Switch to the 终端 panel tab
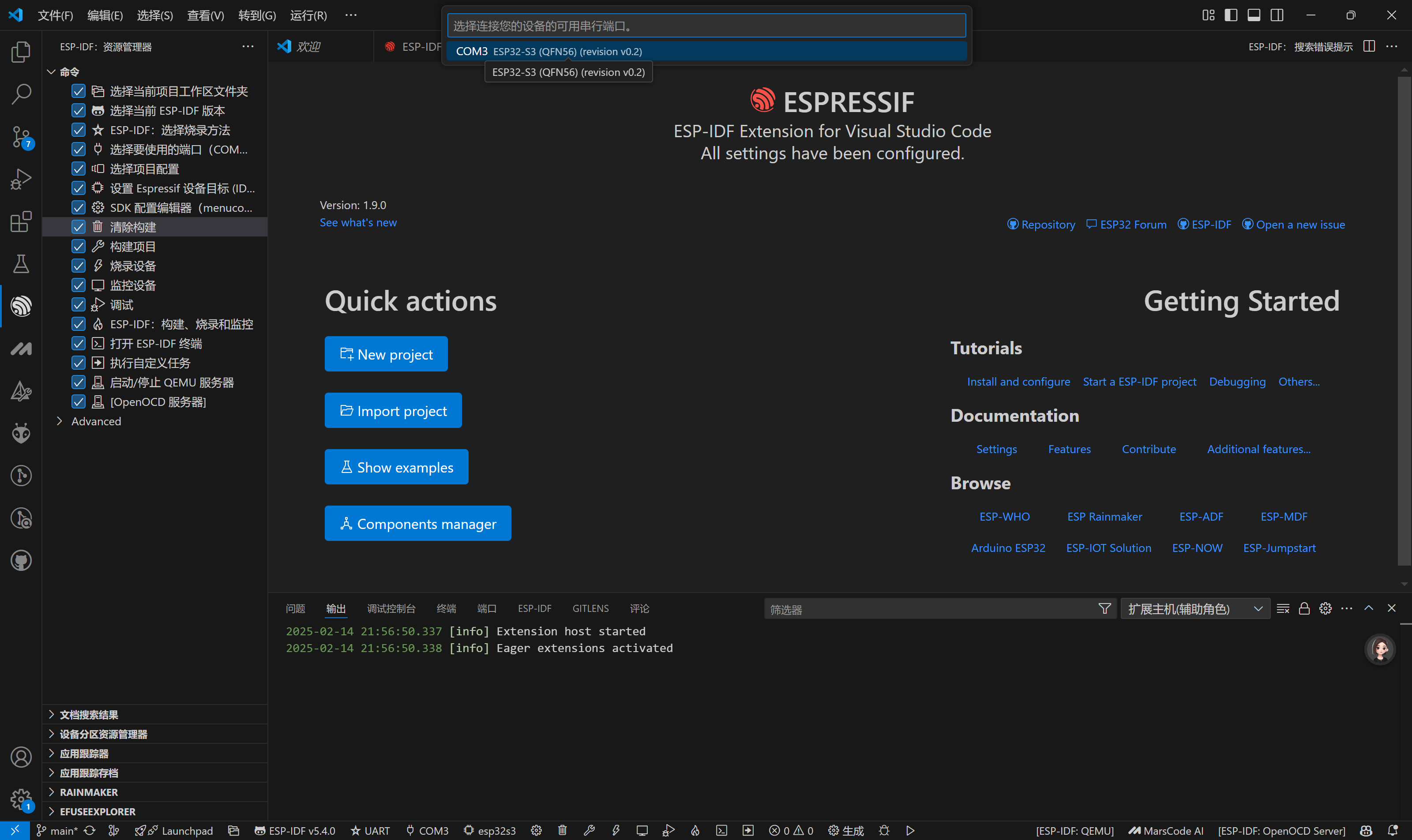 click(x=446, y=608)
